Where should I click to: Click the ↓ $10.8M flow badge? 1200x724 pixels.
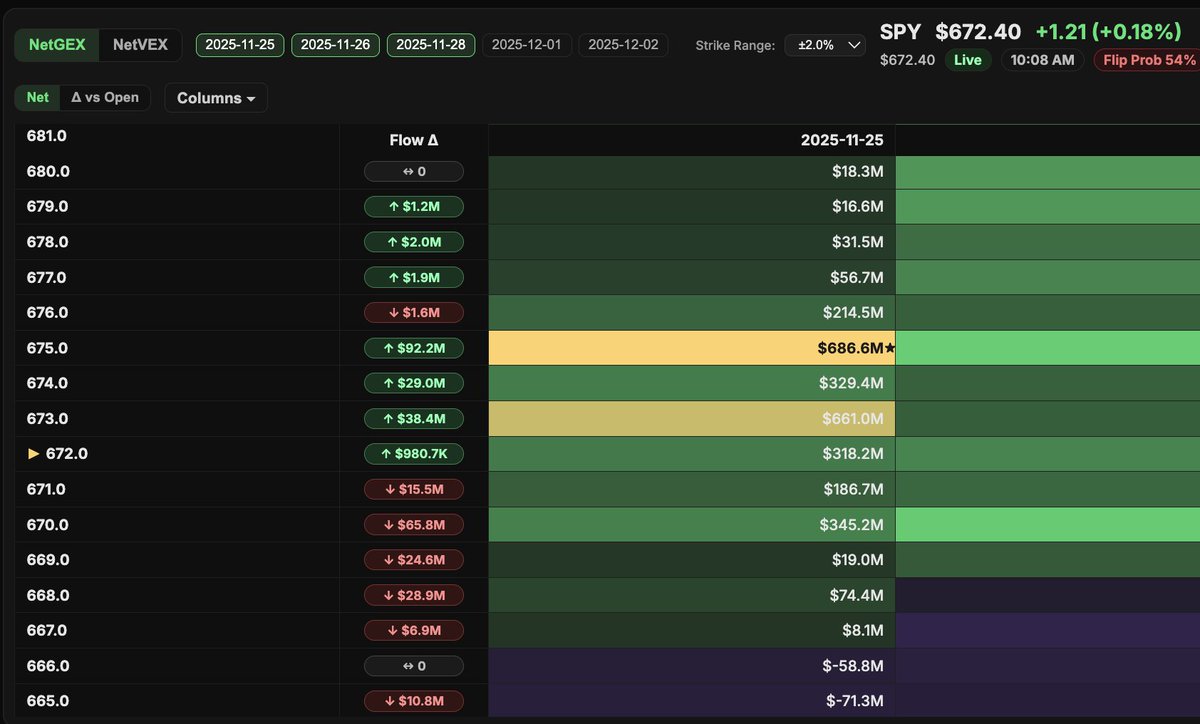point(414,700)
